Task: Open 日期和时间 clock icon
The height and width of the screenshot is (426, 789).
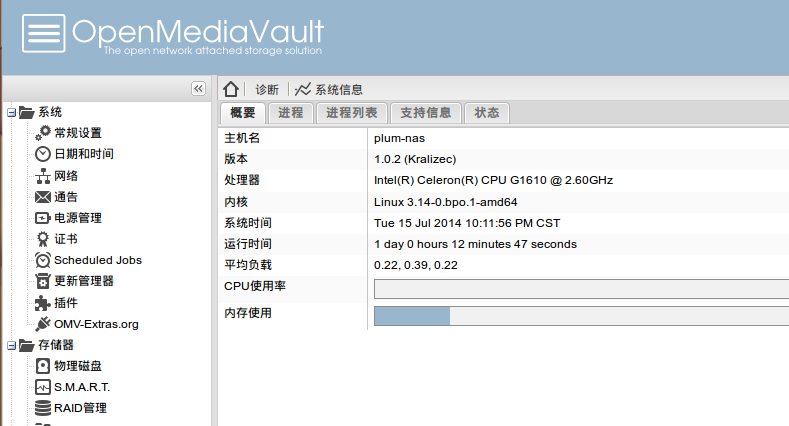Action: [43, 154]
